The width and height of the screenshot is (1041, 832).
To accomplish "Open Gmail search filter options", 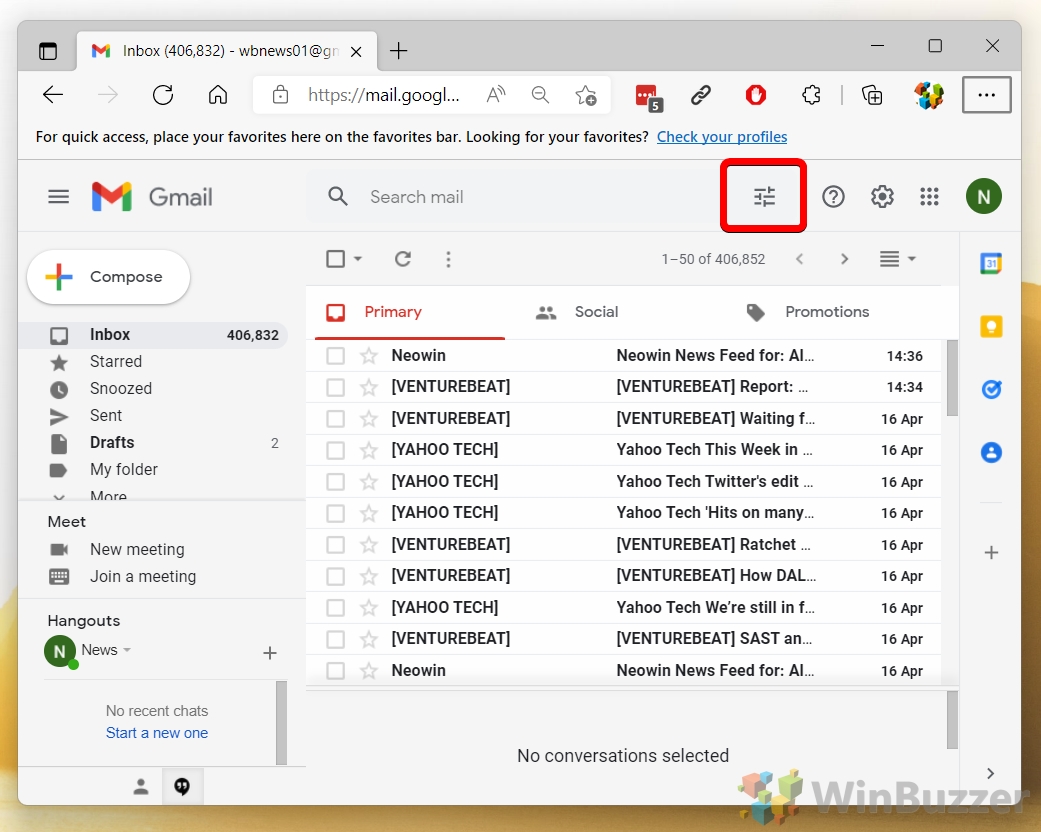I will [763, 196].
